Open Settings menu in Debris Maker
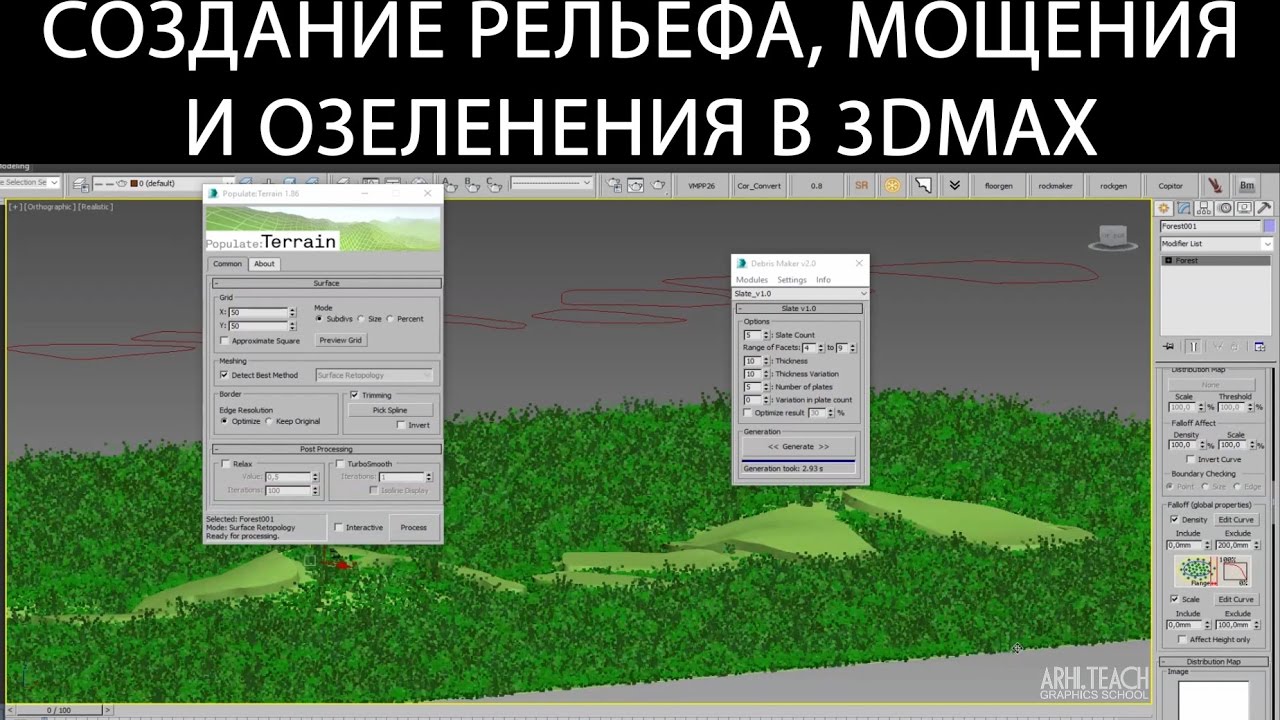 tap(792, 280)
